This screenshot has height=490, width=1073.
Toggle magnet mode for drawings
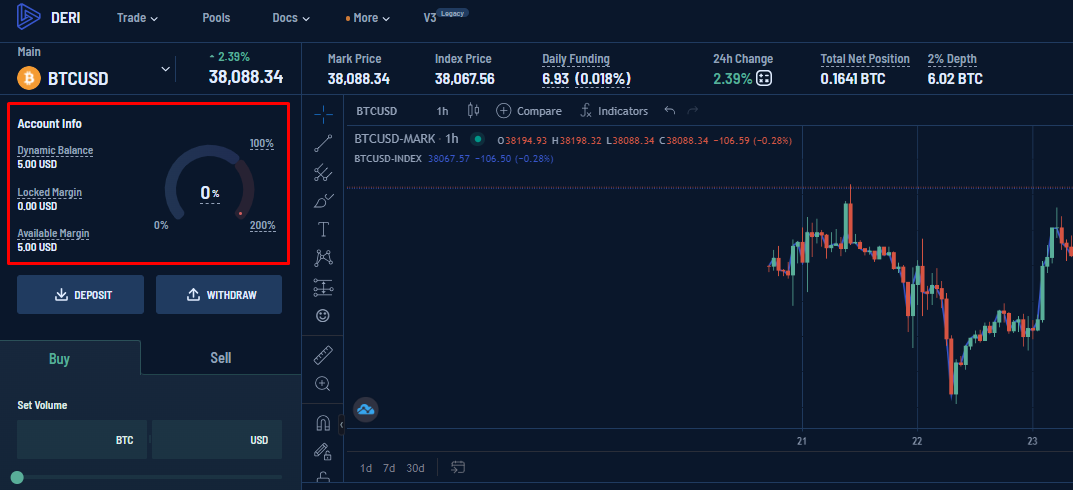point(323,423)
